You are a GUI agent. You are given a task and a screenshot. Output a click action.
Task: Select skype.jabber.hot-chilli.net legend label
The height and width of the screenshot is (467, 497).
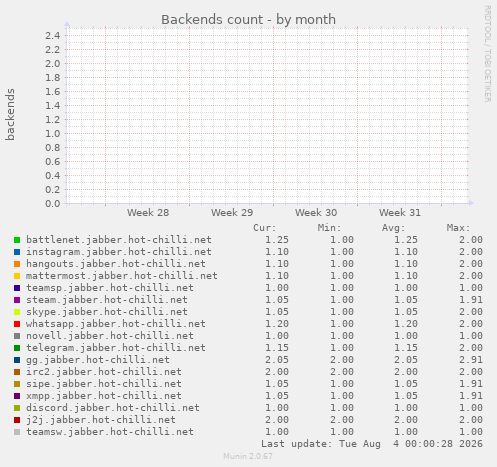[107, 312]
